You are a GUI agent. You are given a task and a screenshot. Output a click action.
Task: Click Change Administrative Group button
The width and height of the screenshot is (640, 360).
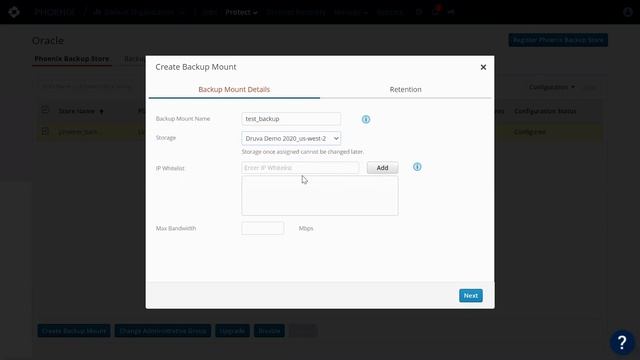(163, 331)
